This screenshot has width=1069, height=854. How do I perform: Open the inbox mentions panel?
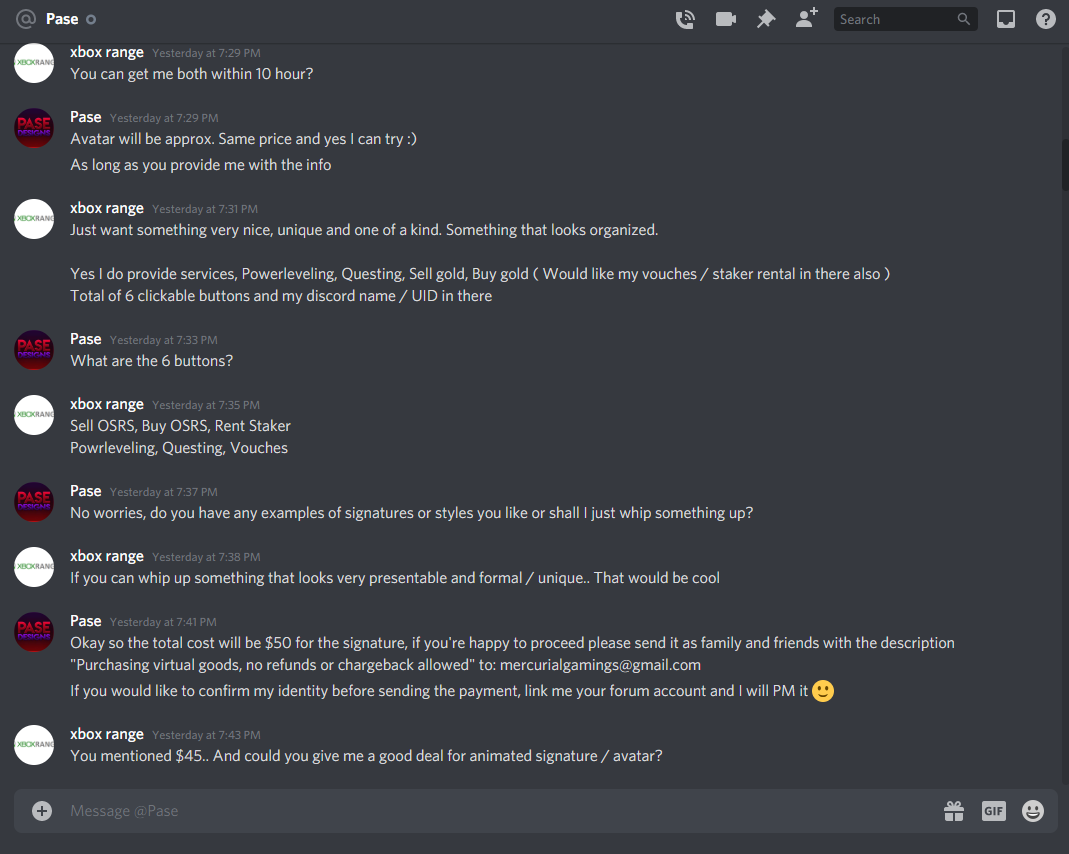[1006, 19]
